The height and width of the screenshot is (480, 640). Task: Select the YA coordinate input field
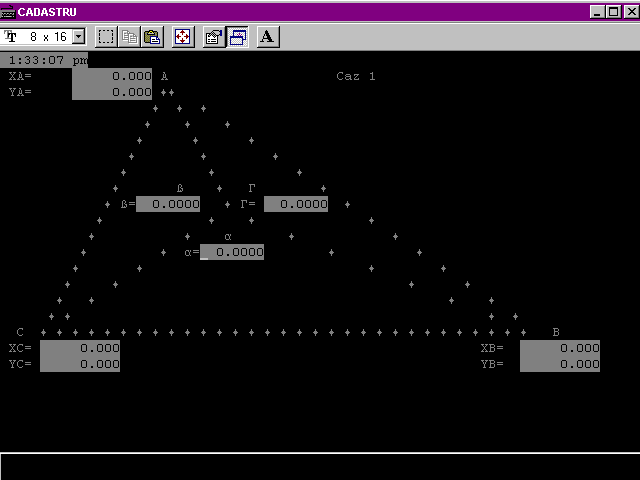(x=112, y=92)
